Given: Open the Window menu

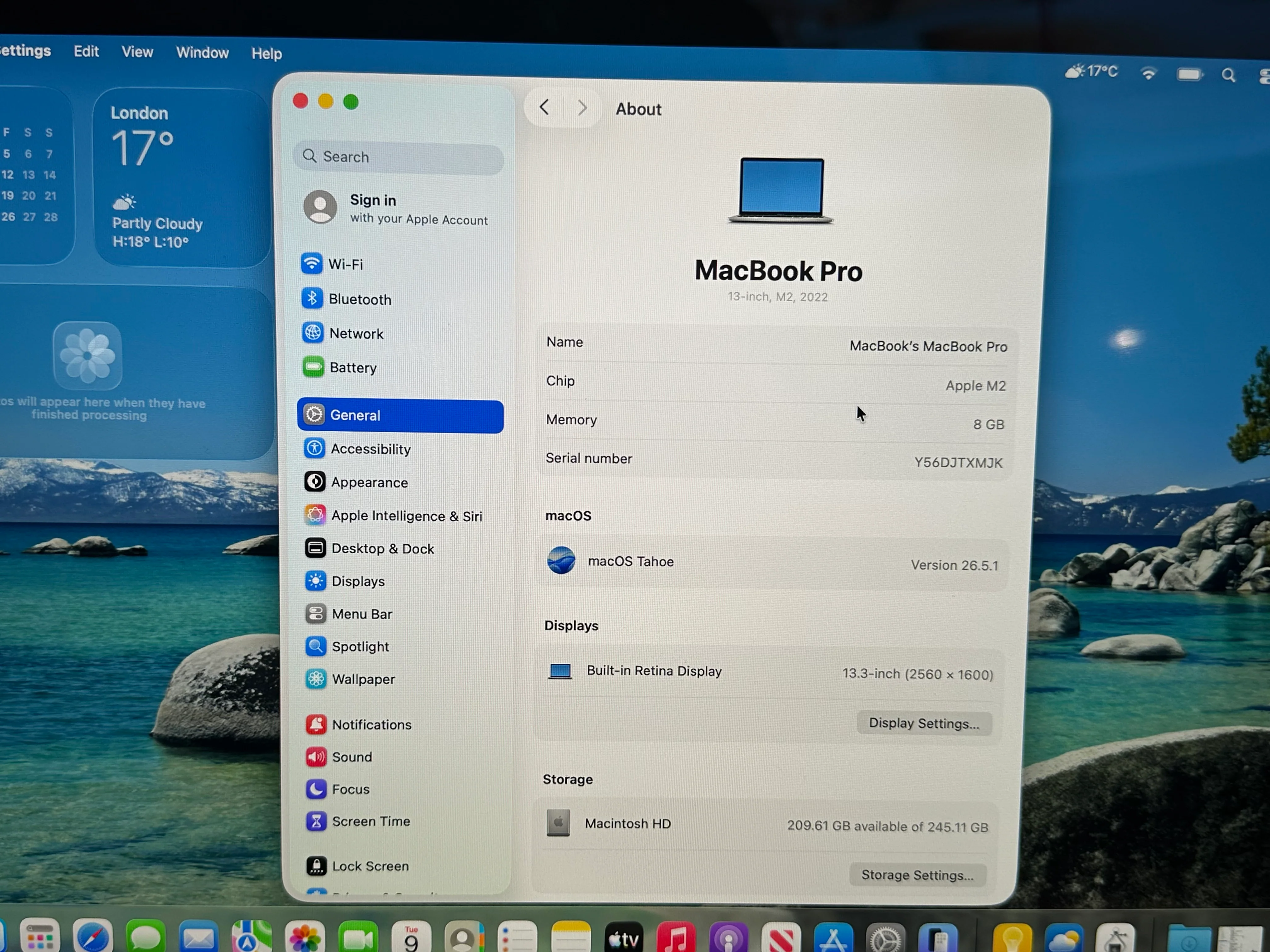Looking at the screenshot, I should coord(202,53).
